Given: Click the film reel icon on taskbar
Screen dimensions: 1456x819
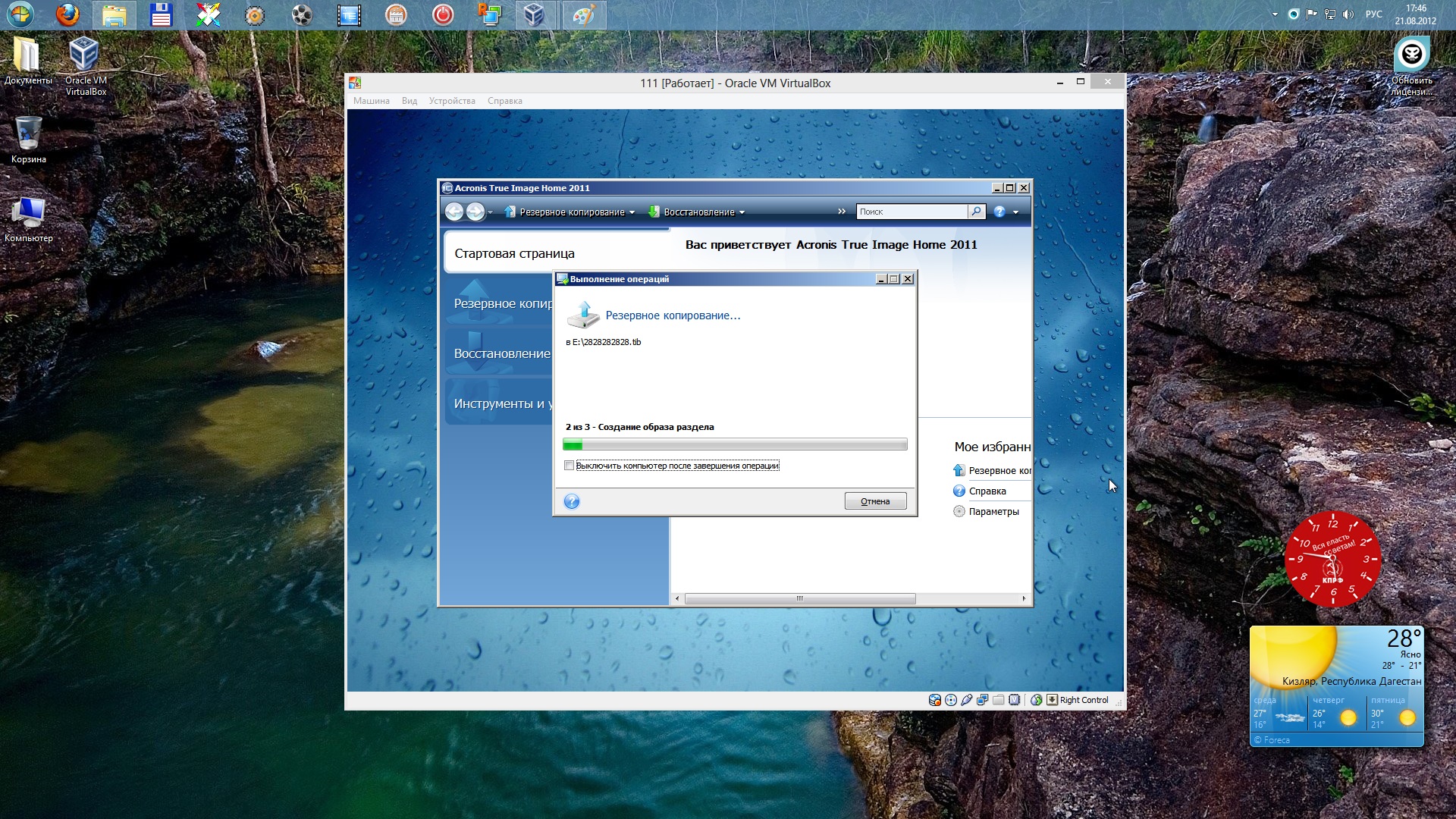Looking at the screenshot, I should tap(302, 14).
